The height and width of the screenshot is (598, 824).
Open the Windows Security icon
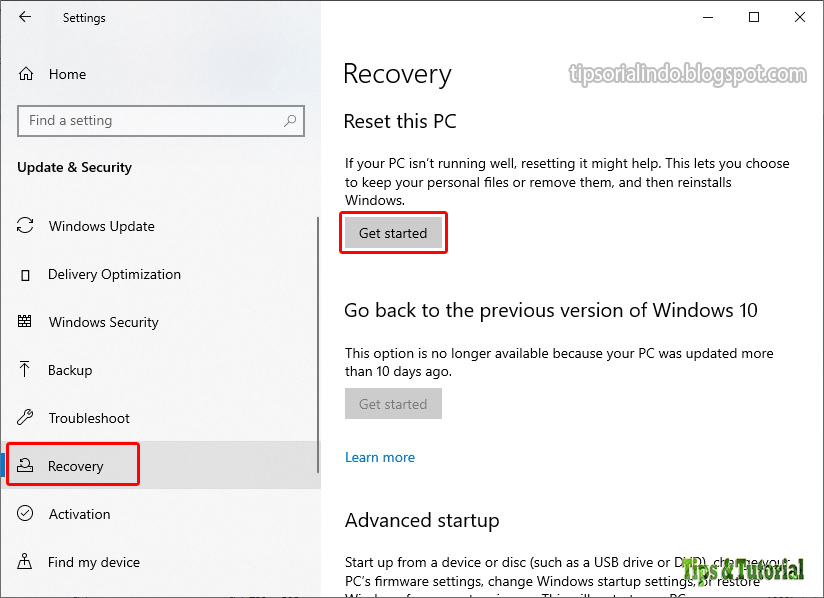click(x=25, y=322)
